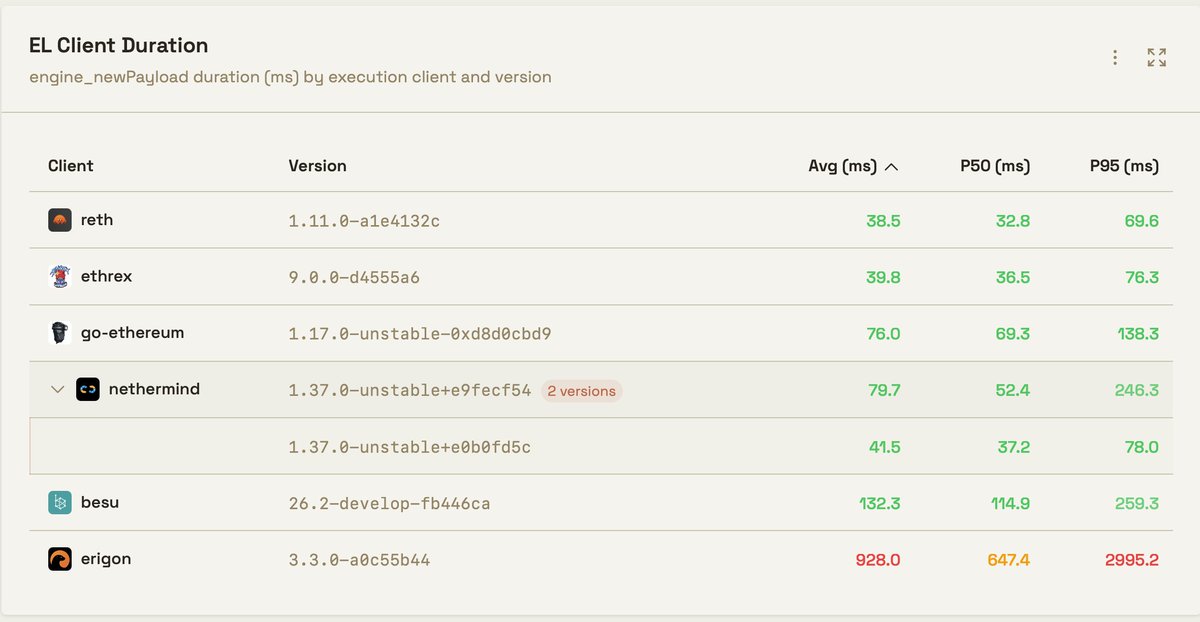Image resolution: width=1200 pixels, height=622 pixels.
Task: Select the besu client name
Action: pyautogui.click(x=100, y=502)
